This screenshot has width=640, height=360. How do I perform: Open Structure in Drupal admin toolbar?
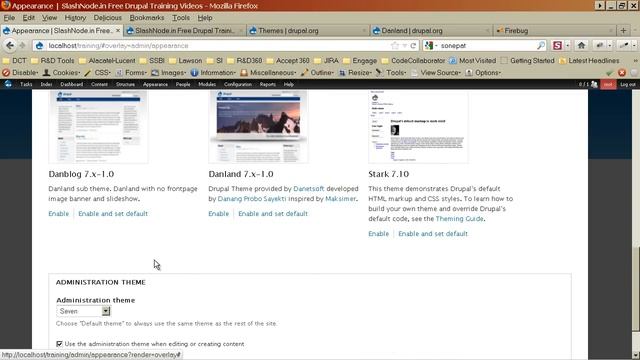coord(125,84)
